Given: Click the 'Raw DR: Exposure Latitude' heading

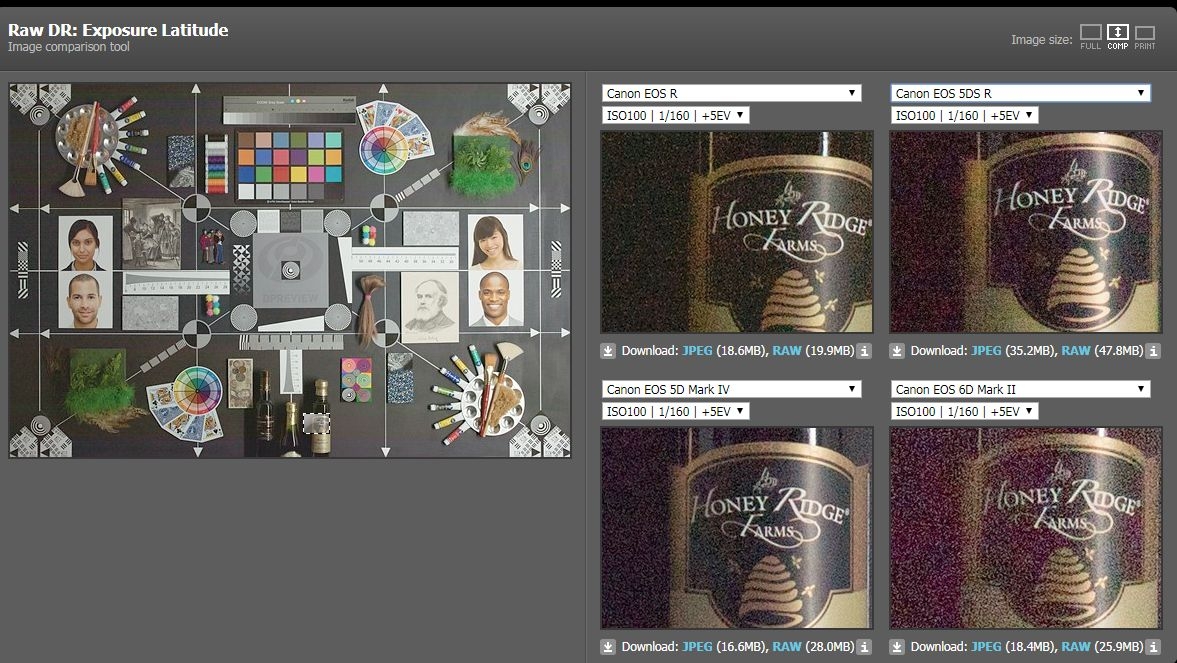Looking at the screenshot, I should [118, 30].
